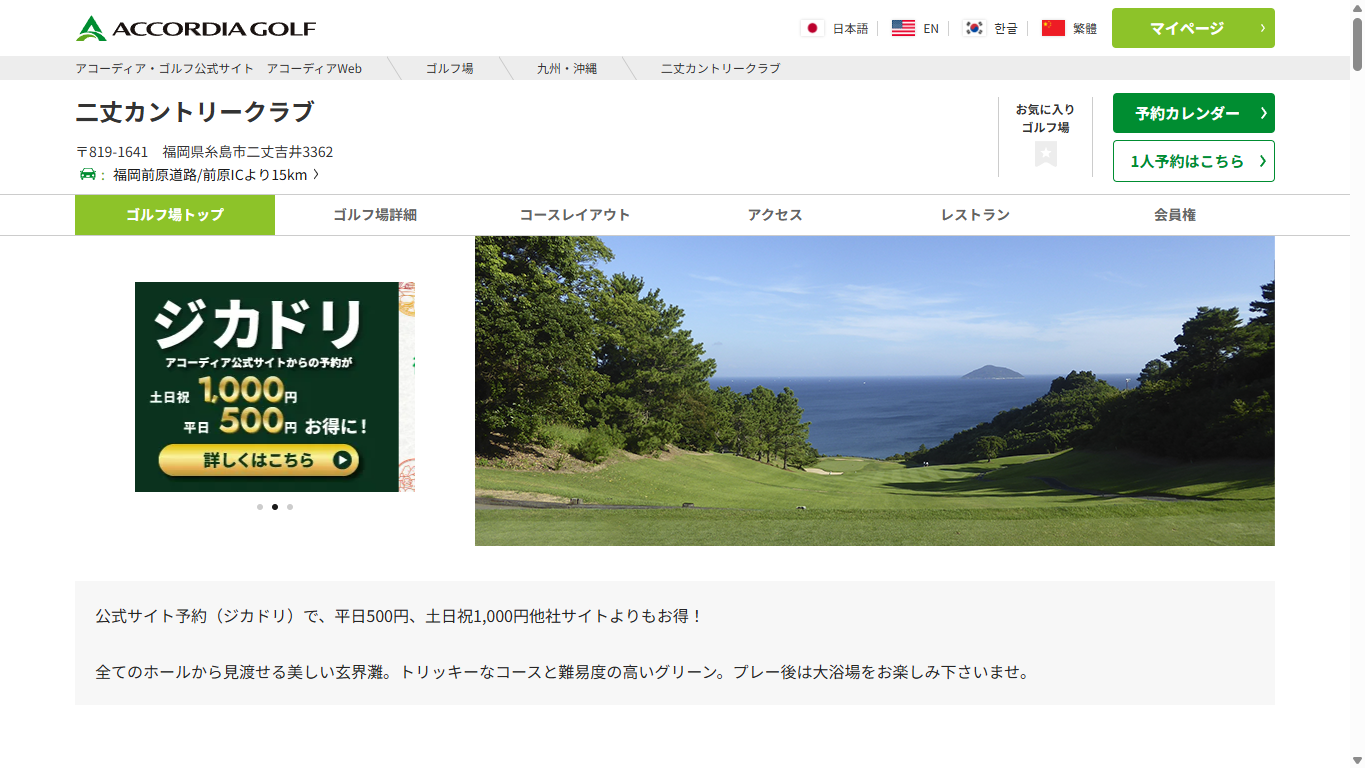Select the US flag icon
Viewport: 1365px width, 768px height.
[x=903, y=28]
